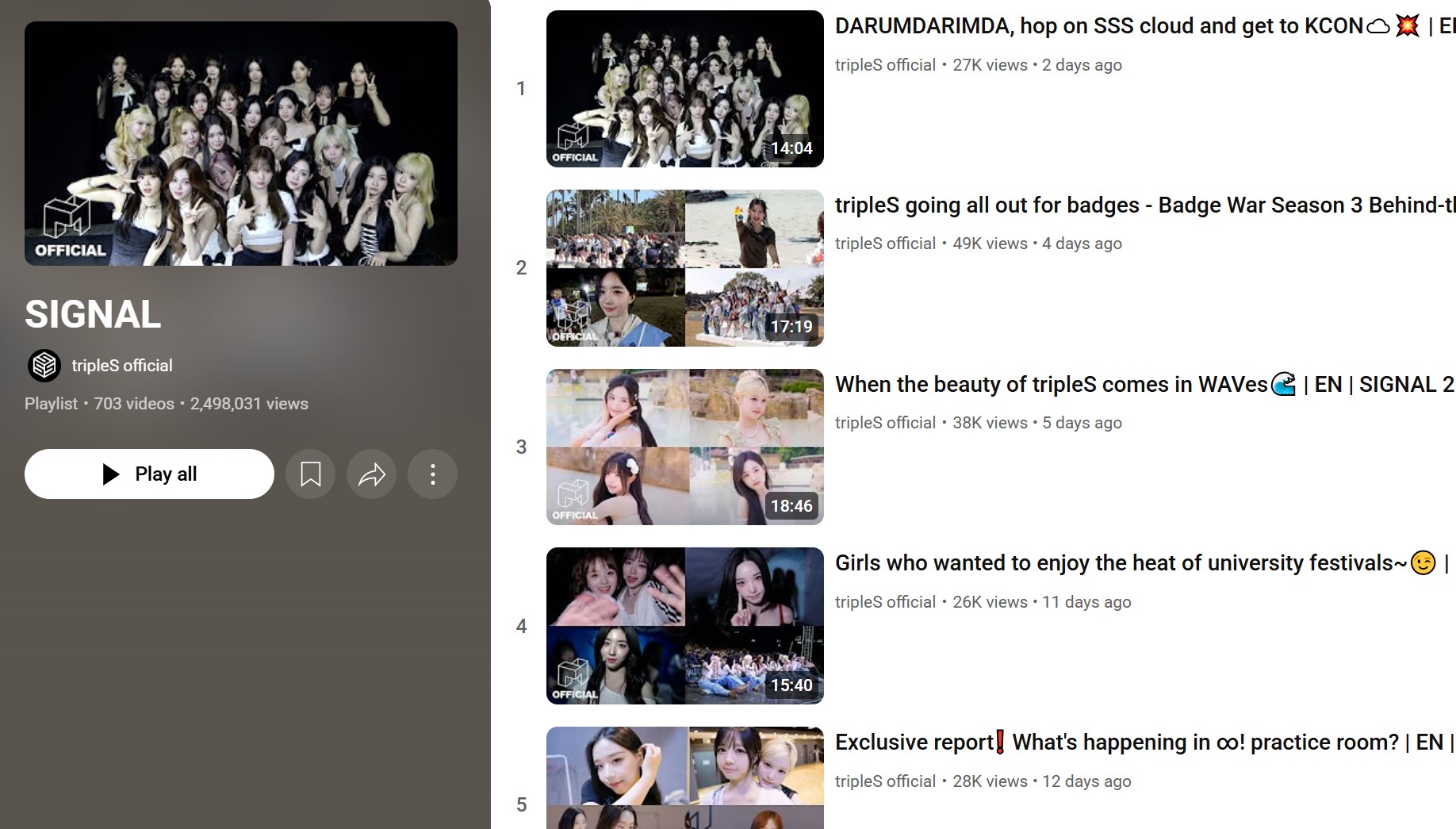Click the SIGNAL playlist title
Viewport: 1456px width, 829px height.
(x=93, y=314)
